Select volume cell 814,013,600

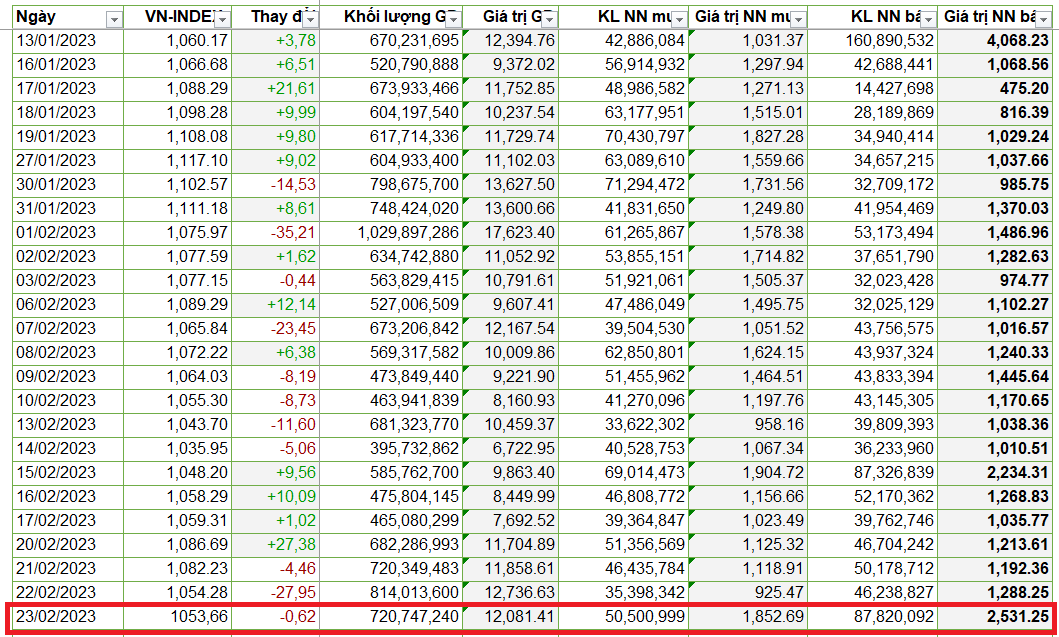click(x=391, y=592)
